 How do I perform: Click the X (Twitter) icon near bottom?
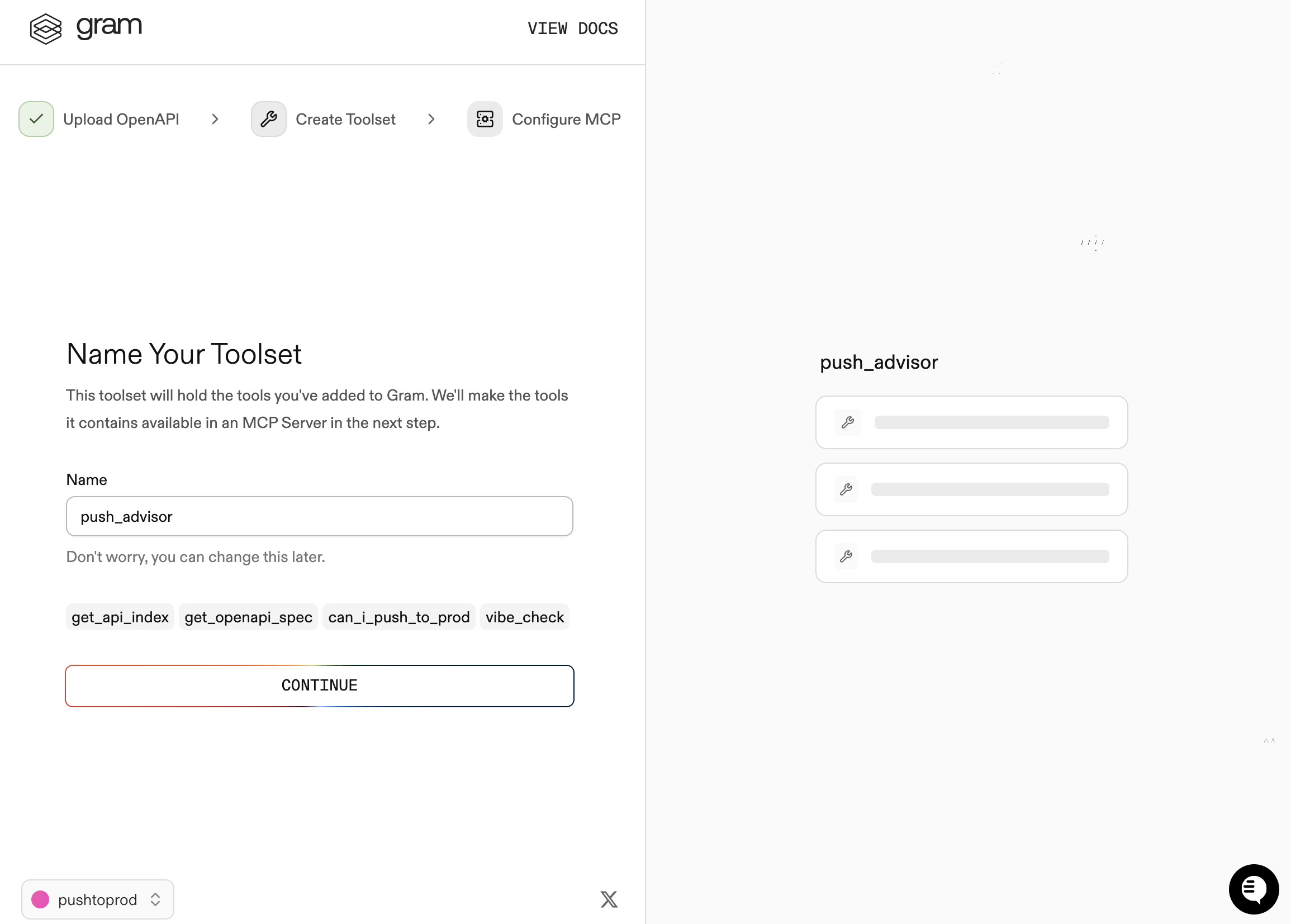[608, 899]
